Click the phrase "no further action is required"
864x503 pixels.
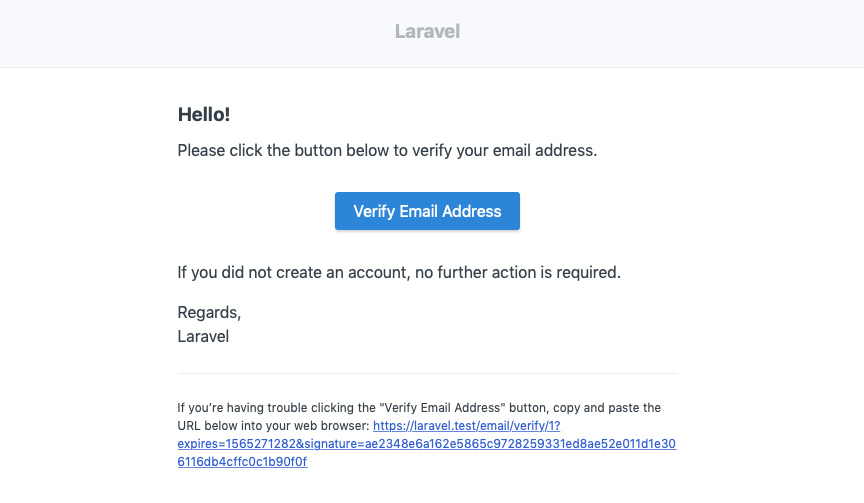pos(518,272)
